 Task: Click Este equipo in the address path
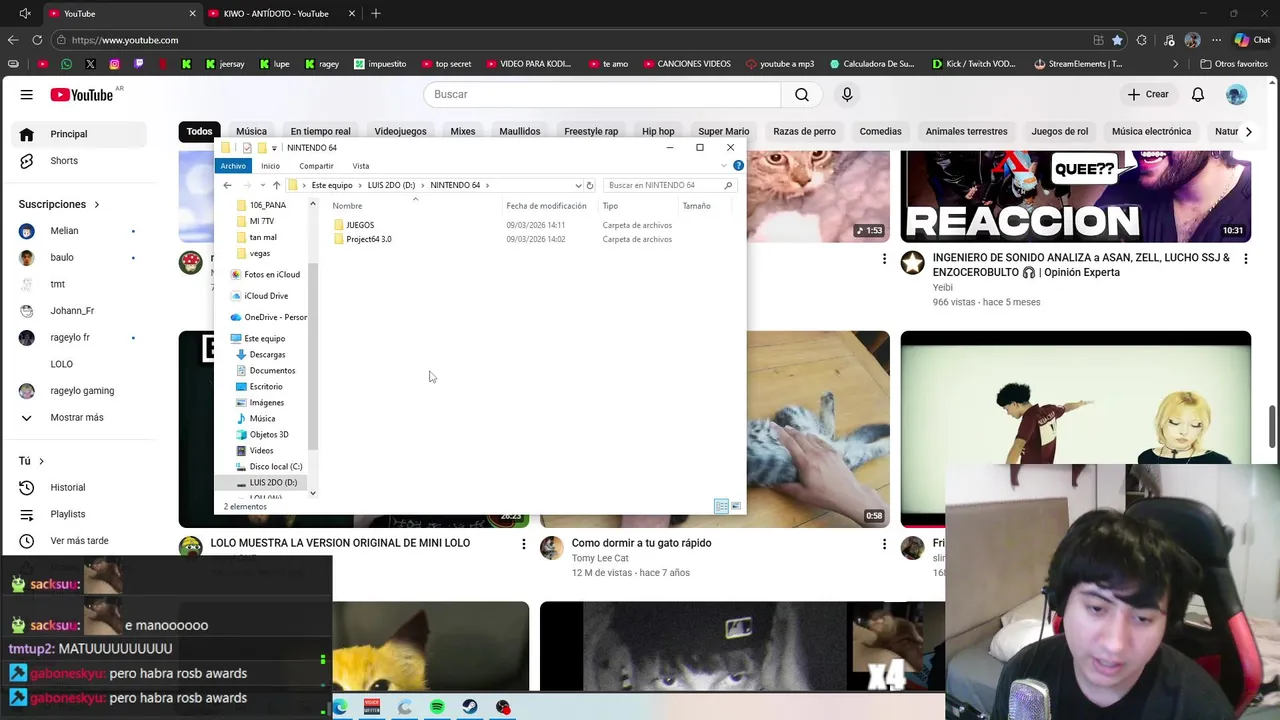click(332, 185)
